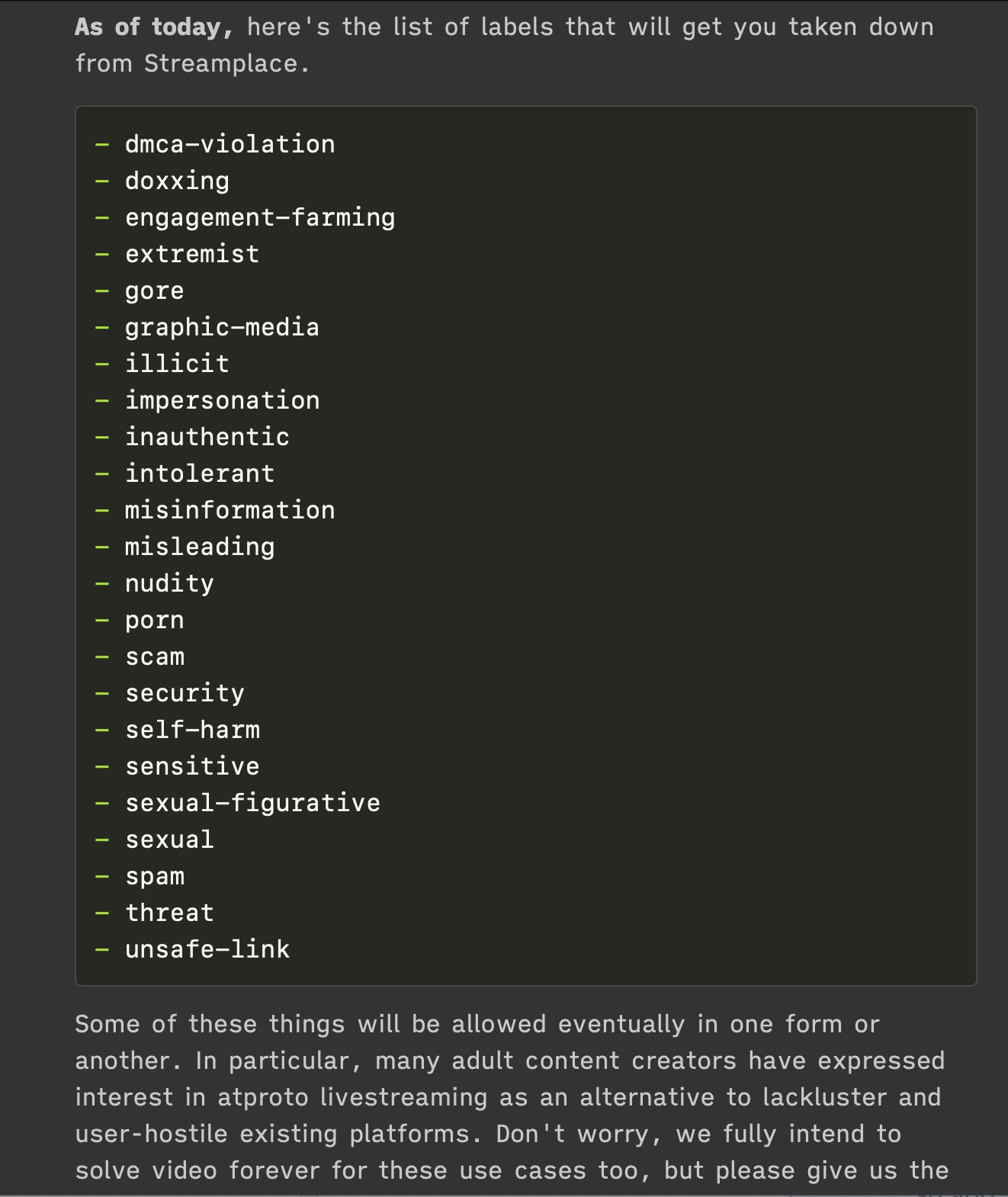Select the "graphic-media" label
The image size is (1008, 1197).
click(x=222, y=327)
